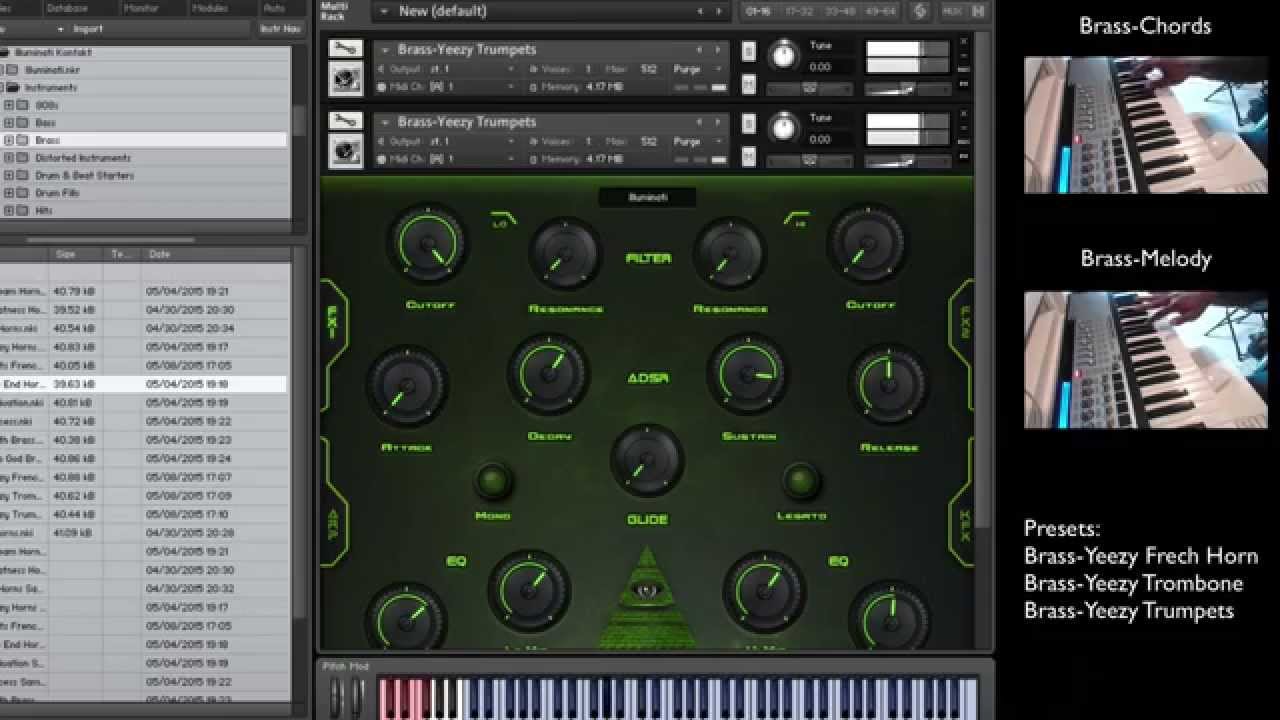This screenshot has width=1280, height=720.
Task: Click the Instr Nav button
Action: (x=279, y=29)
